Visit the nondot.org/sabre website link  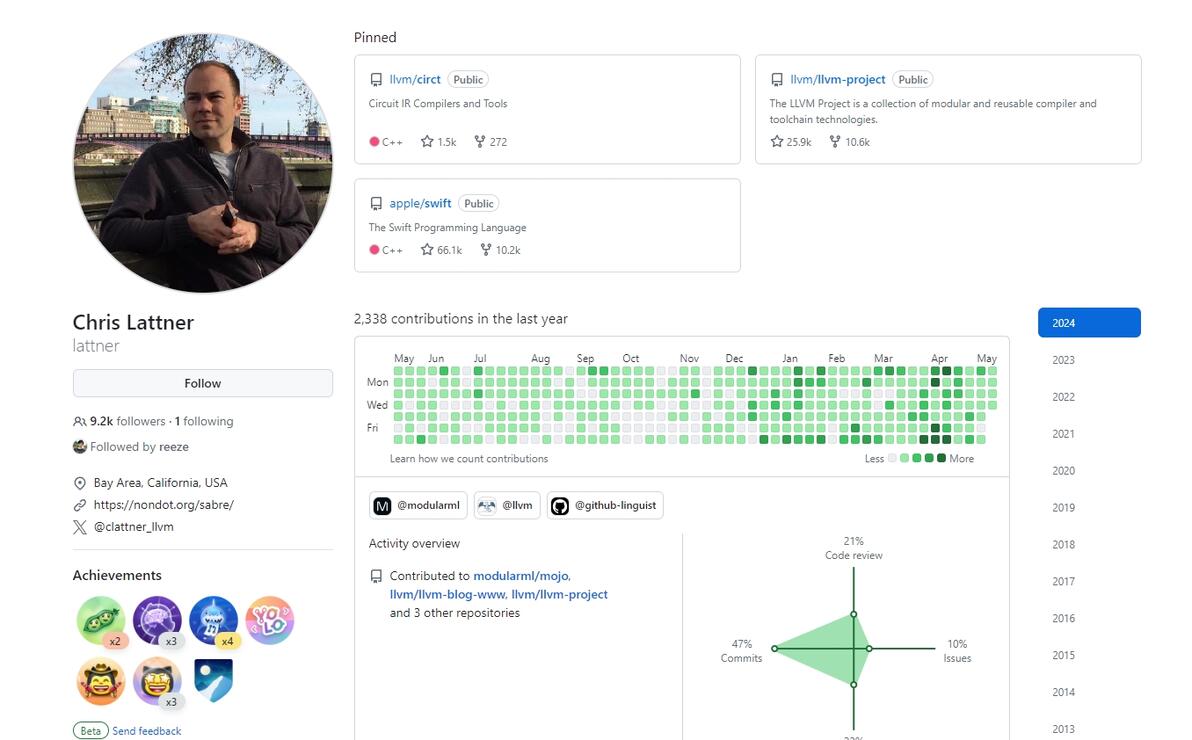point(163,505)
